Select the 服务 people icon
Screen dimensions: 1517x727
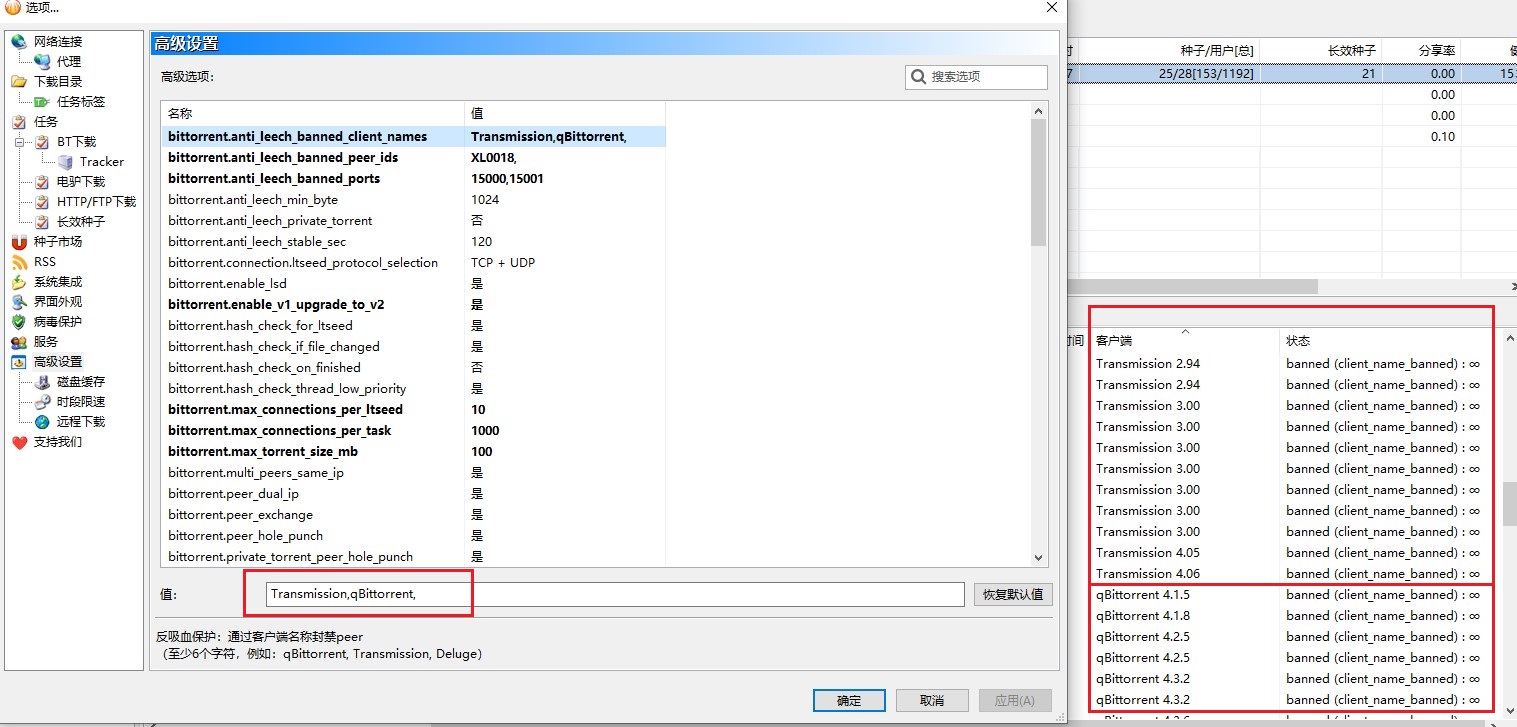pos(18,341)
